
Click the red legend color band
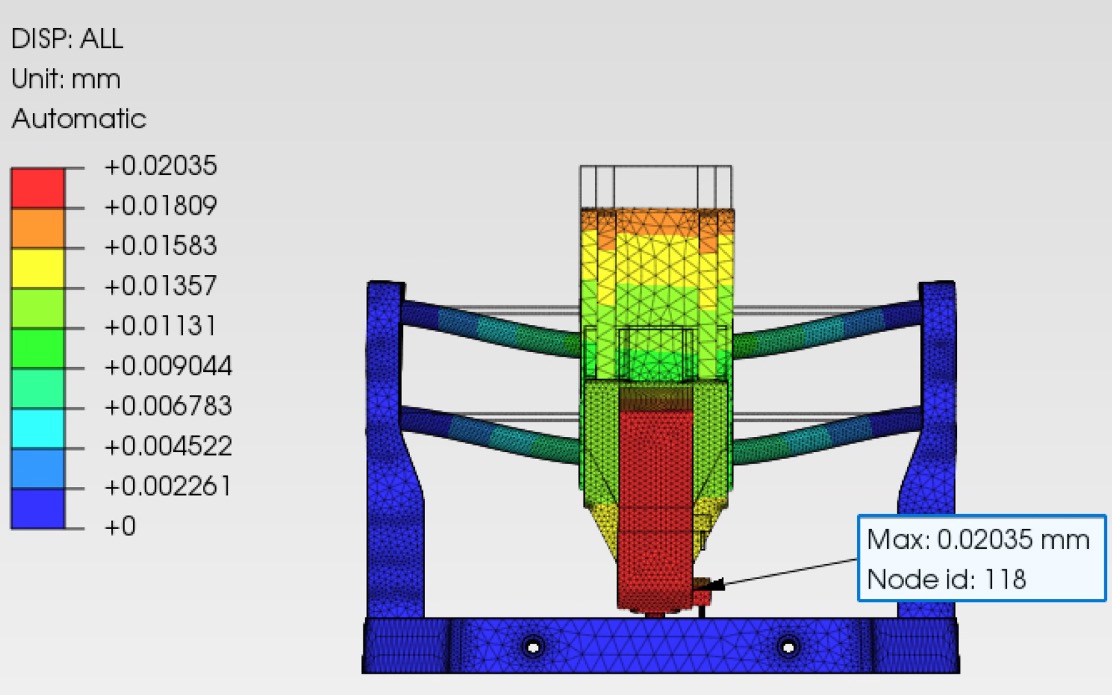38,188
